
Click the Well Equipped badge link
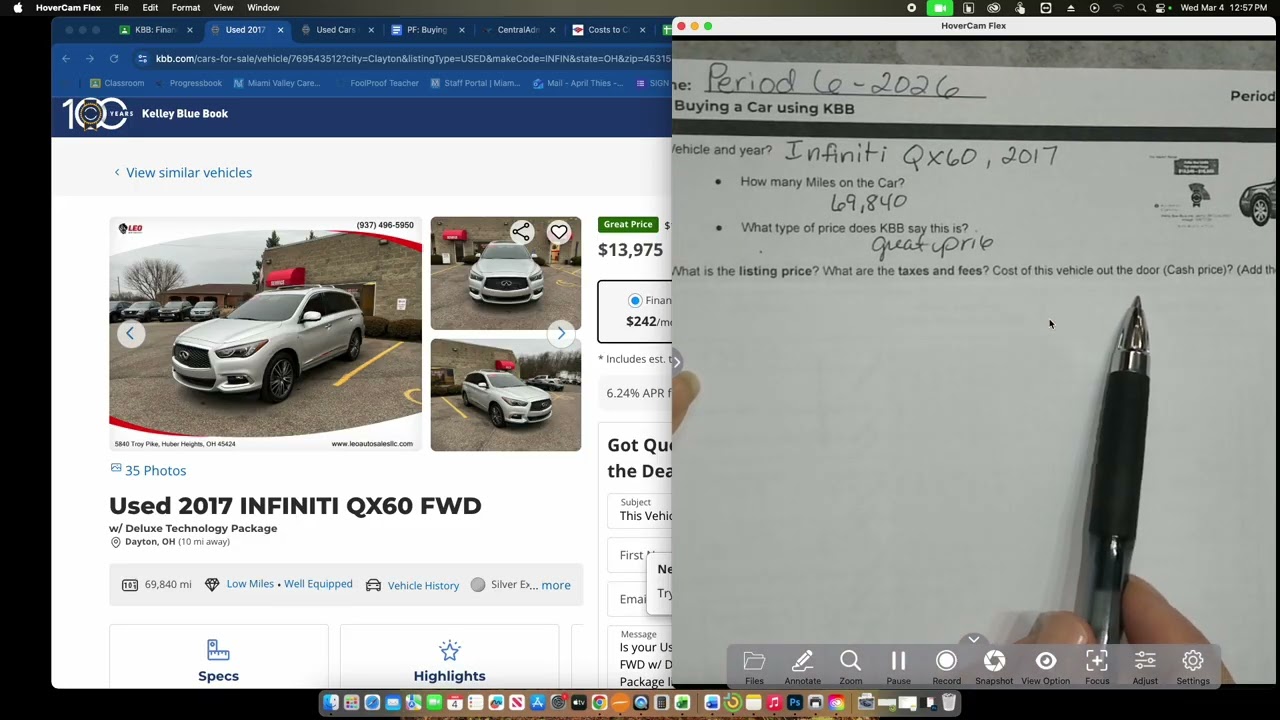click(318, 584)
